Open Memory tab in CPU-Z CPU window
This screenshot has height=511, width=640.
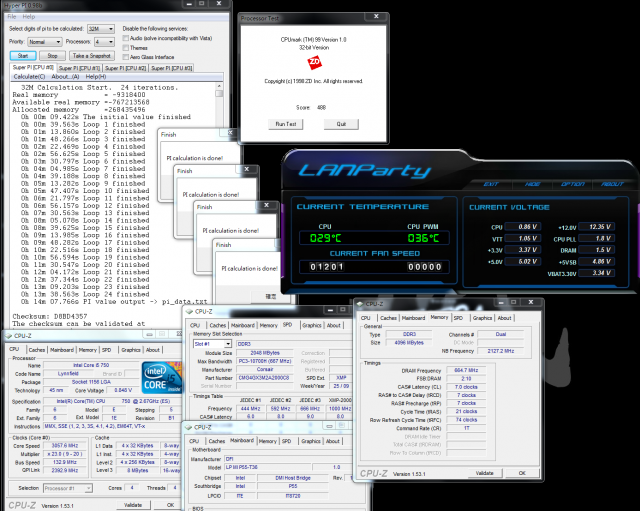tap(88, 350)
